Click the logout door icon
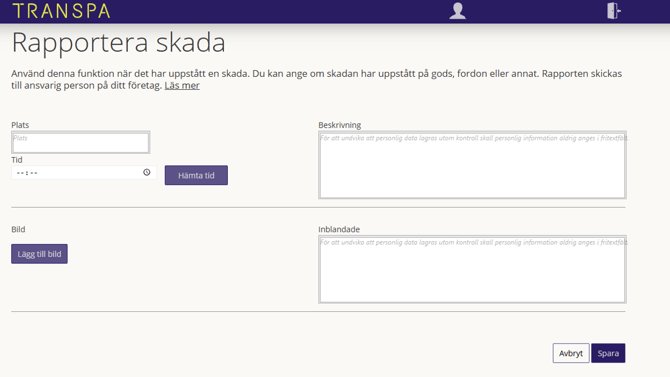This screenshot has width=670, height=377. [x=614, y=11]
